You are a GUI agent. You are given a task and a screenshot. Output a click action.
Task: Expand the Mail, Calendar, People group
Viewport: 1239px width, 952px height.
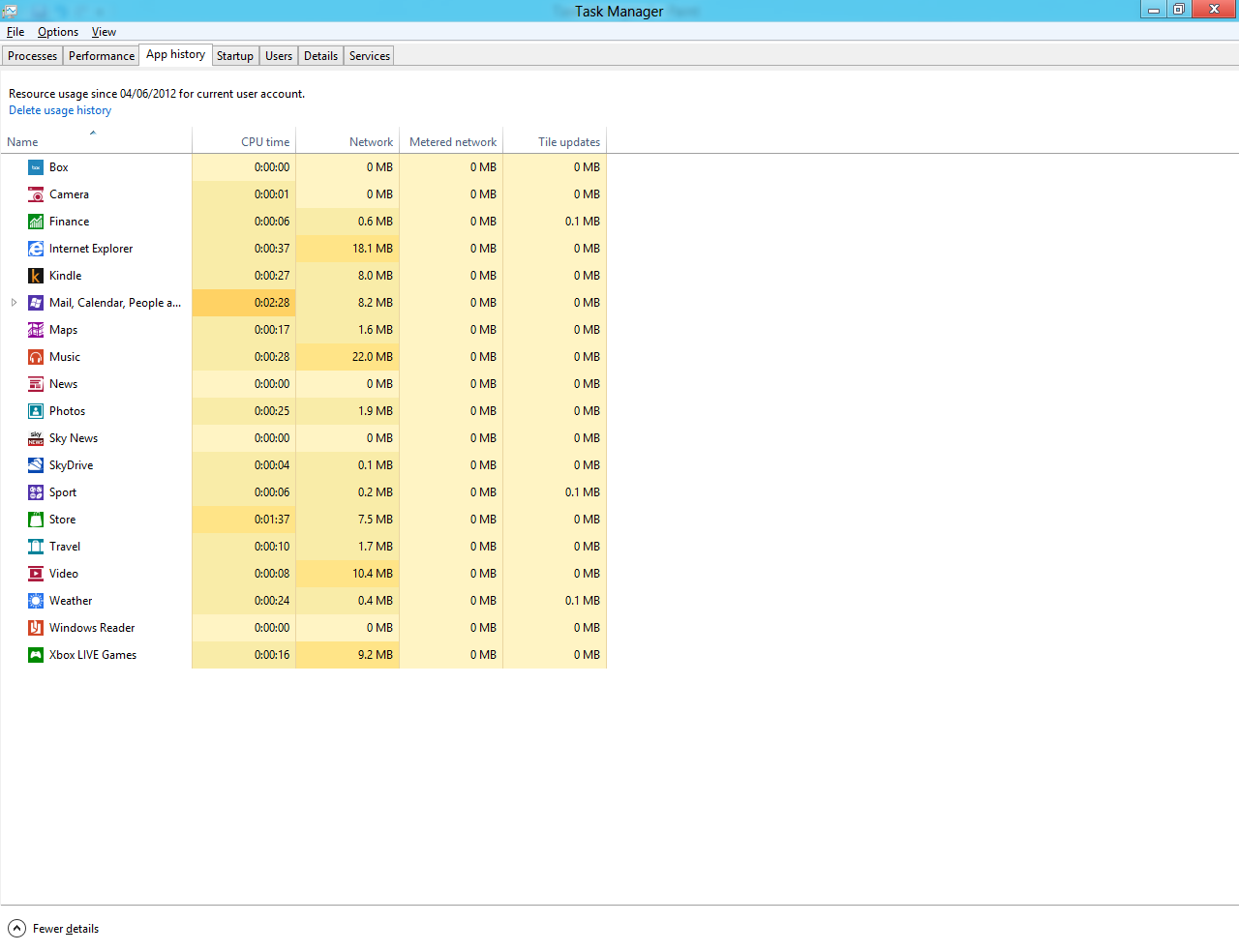click(x=14, y=303)
